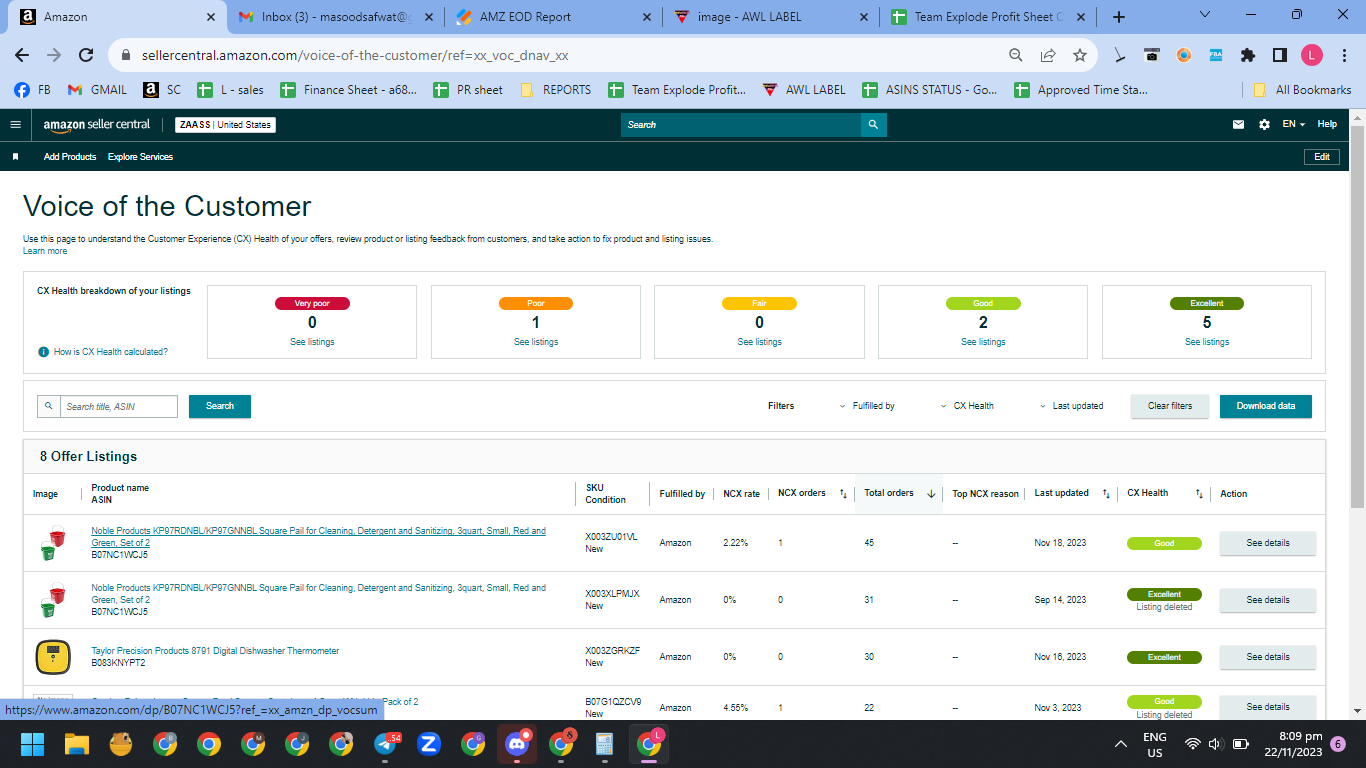Click the Edit button on the navigation bar

(x=1322, y=157)
